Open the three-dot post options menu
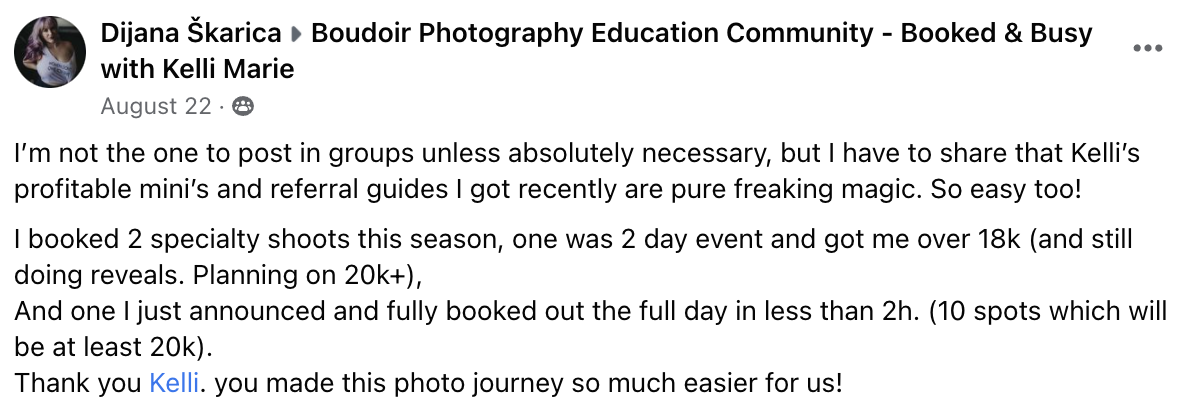 [1146, 50]
